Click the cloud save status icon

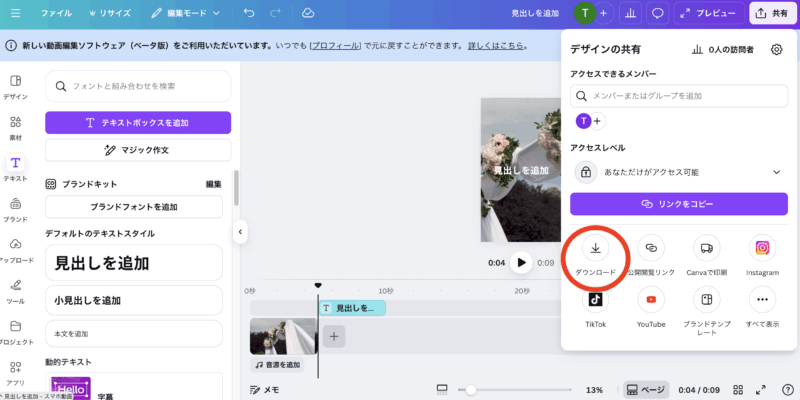pos(308,13)
